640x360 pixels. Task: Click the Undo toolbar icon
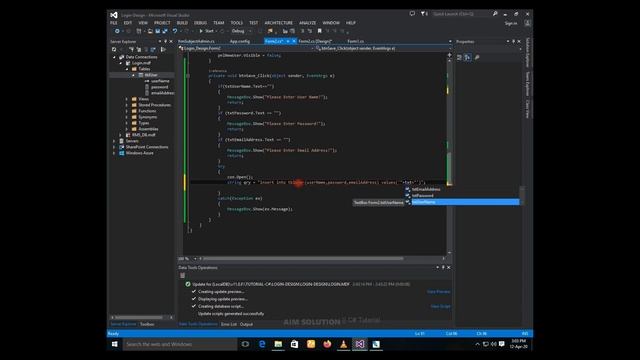tap(175, 31)
